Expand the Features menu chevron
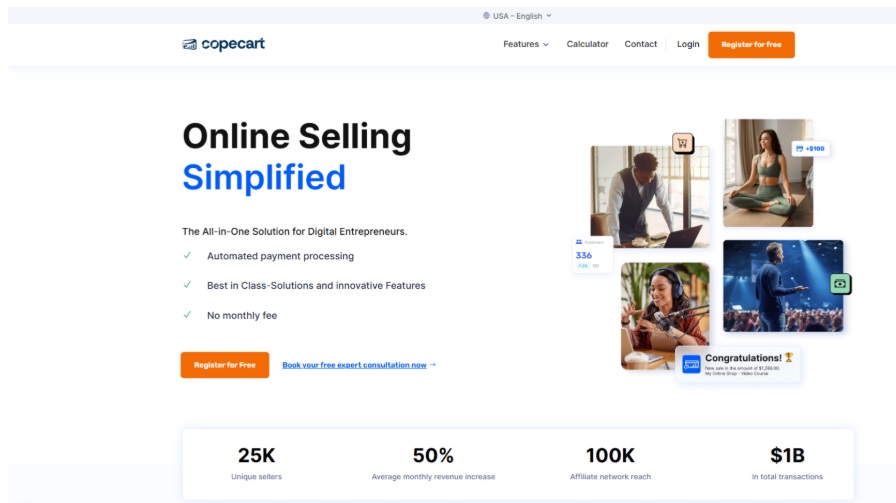Viewport: 896px width, 503px height. 546,45
